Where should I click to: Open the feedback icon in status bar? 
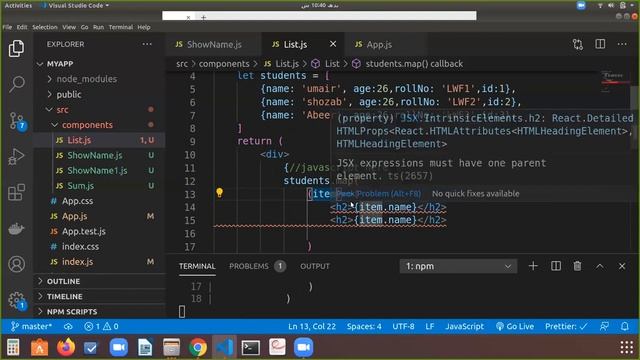[x=604, y=327]
